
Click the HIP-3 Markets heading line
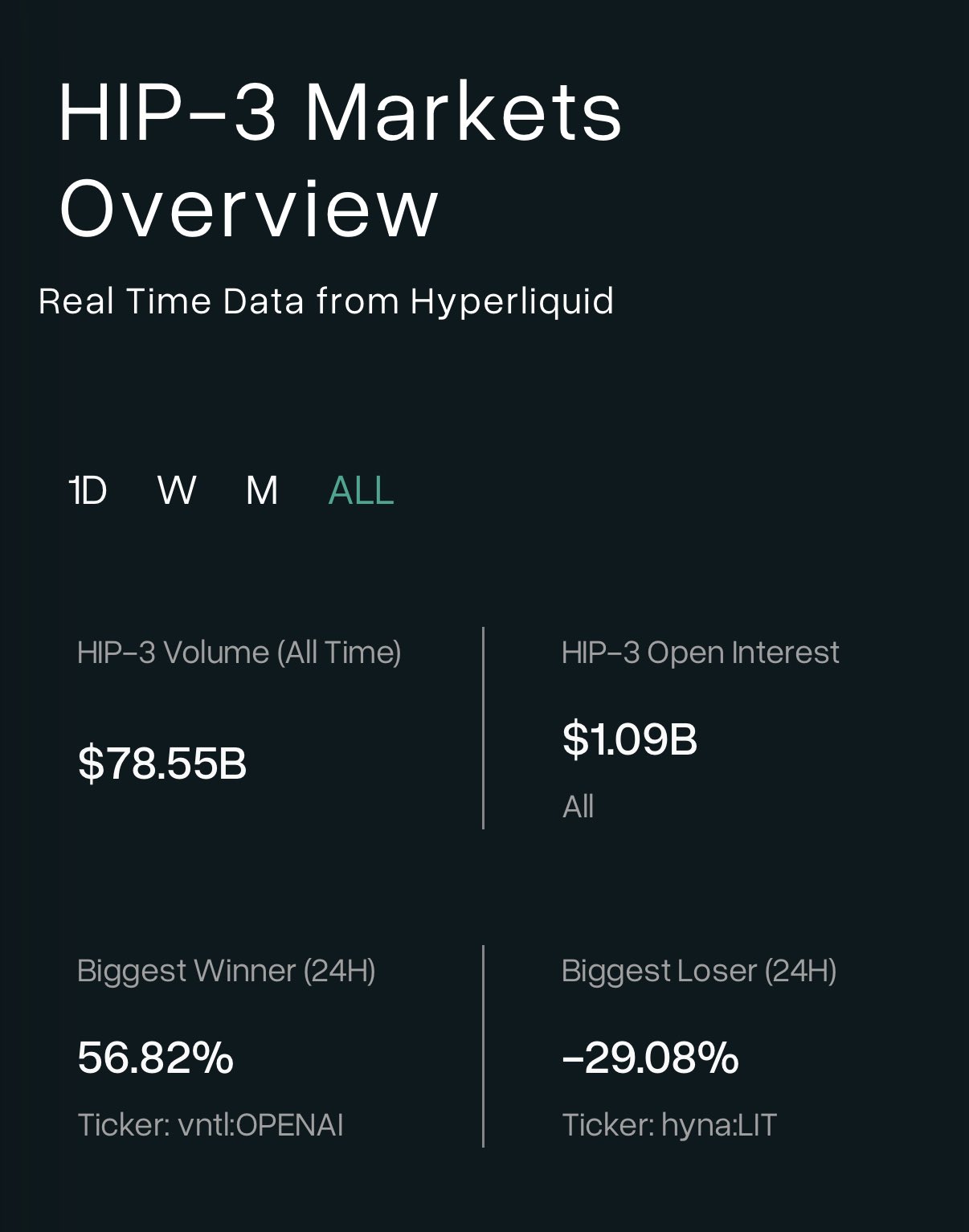[x=340, y=113]
